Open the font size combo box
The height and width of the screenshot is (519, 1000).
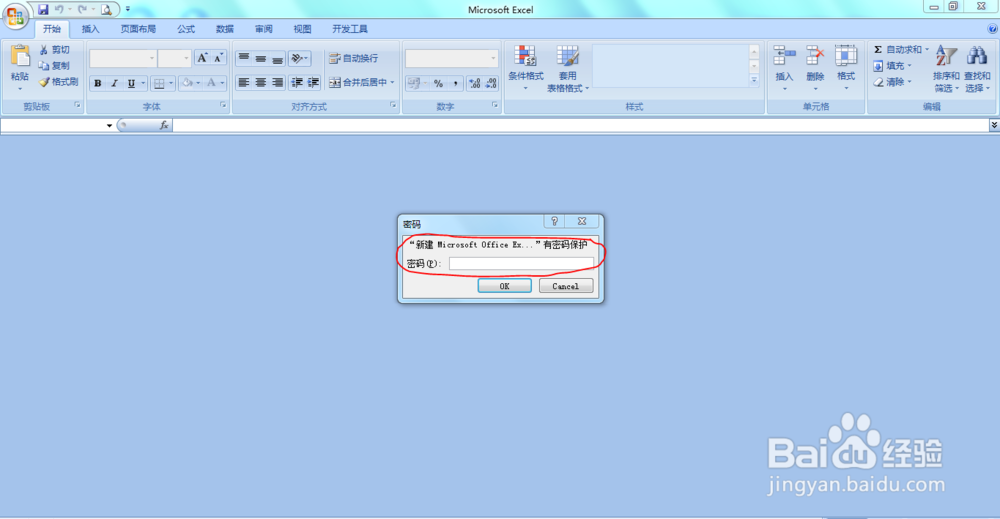pos(174,58)
